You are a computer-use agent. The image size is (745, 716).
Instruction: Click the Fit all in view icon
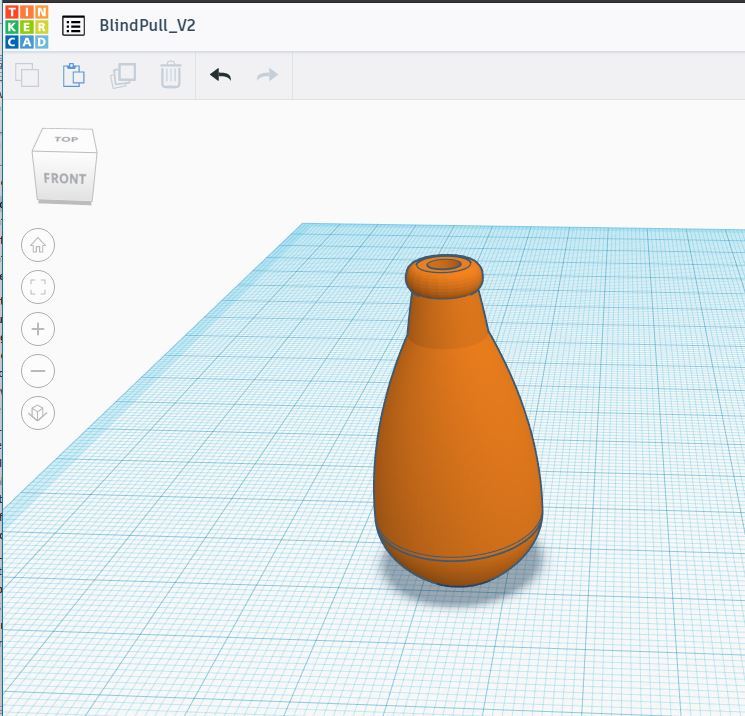[38, 287]
